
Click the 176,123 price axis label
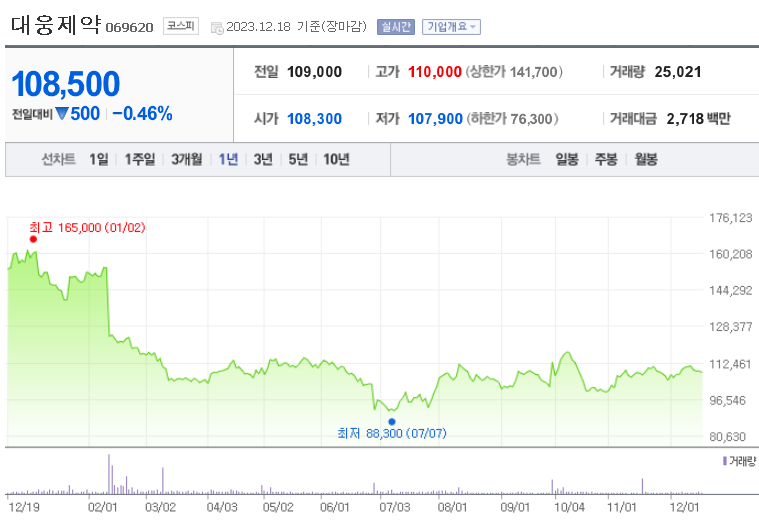click(730, 218)
